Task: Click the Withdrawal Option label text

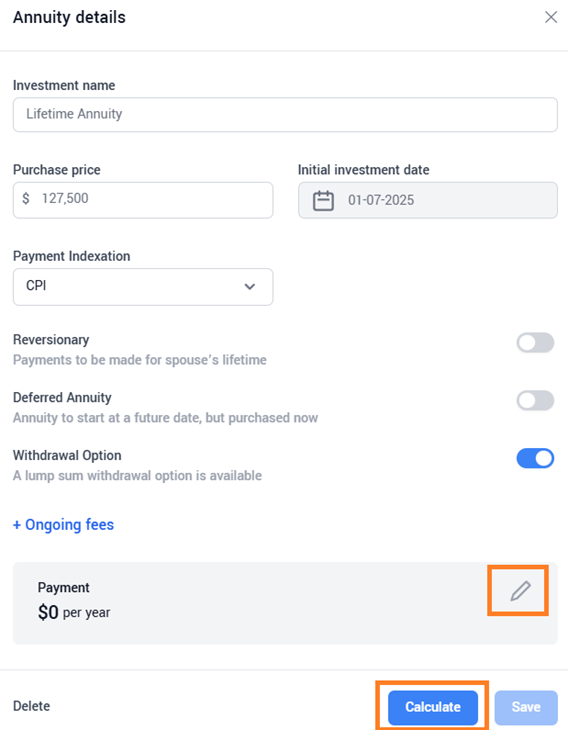Action: (x=67, y=455)
